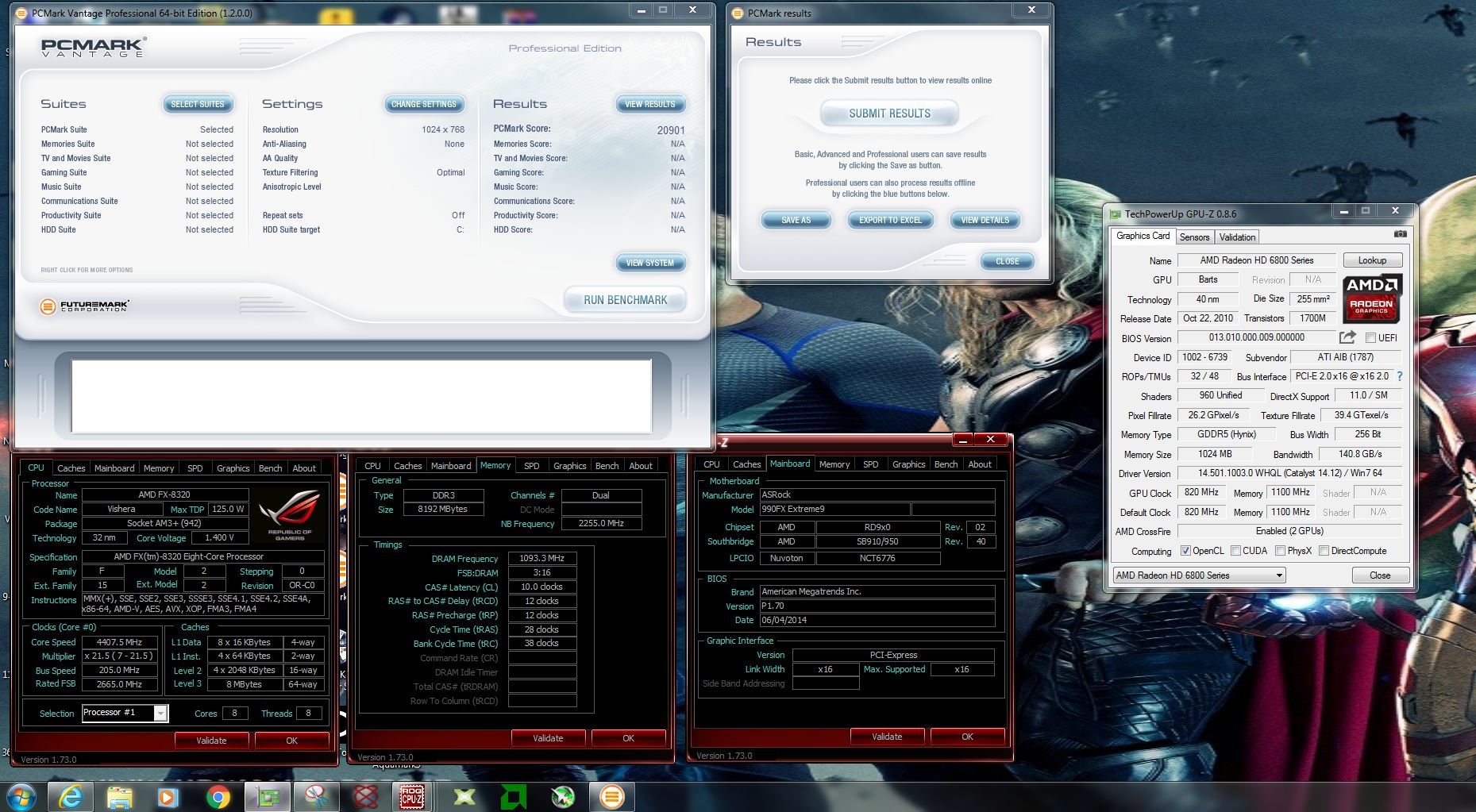Toggle the OpenCL checkbox
Image resolution: width=1476 pixels, height=812 pixels.
coord(1185,551)
